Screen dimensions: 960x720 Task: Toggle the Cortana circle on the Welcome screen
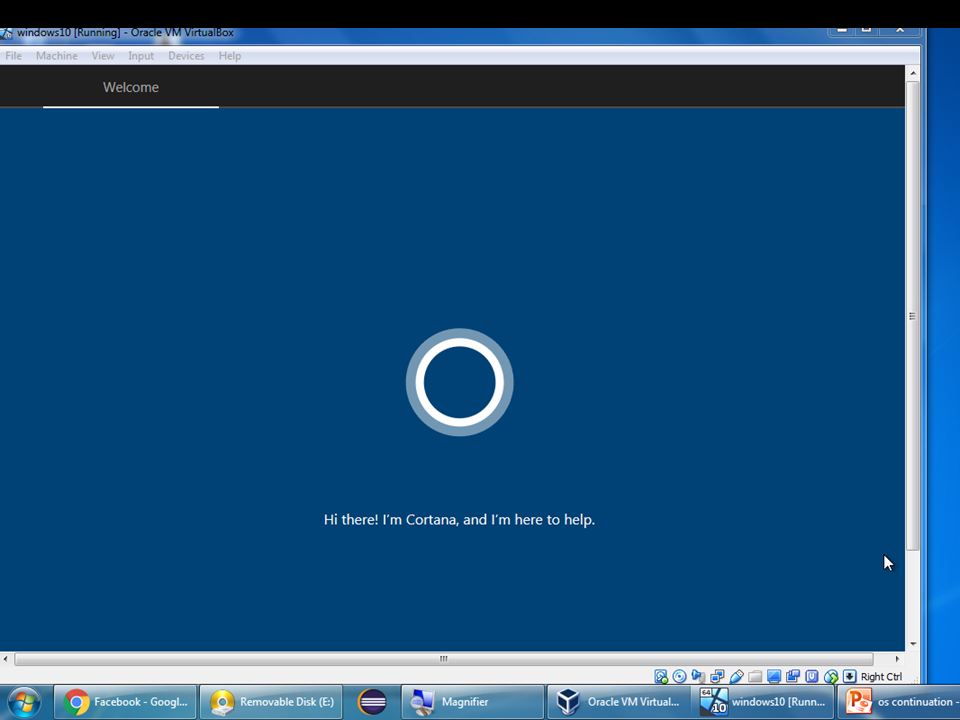pos(459,382)
